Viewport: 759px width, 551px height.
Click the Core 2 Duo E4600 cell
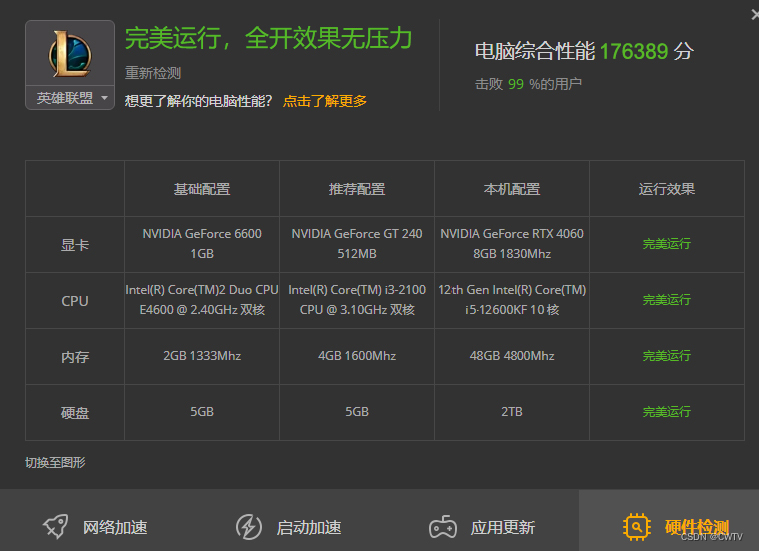coord(202,300)
